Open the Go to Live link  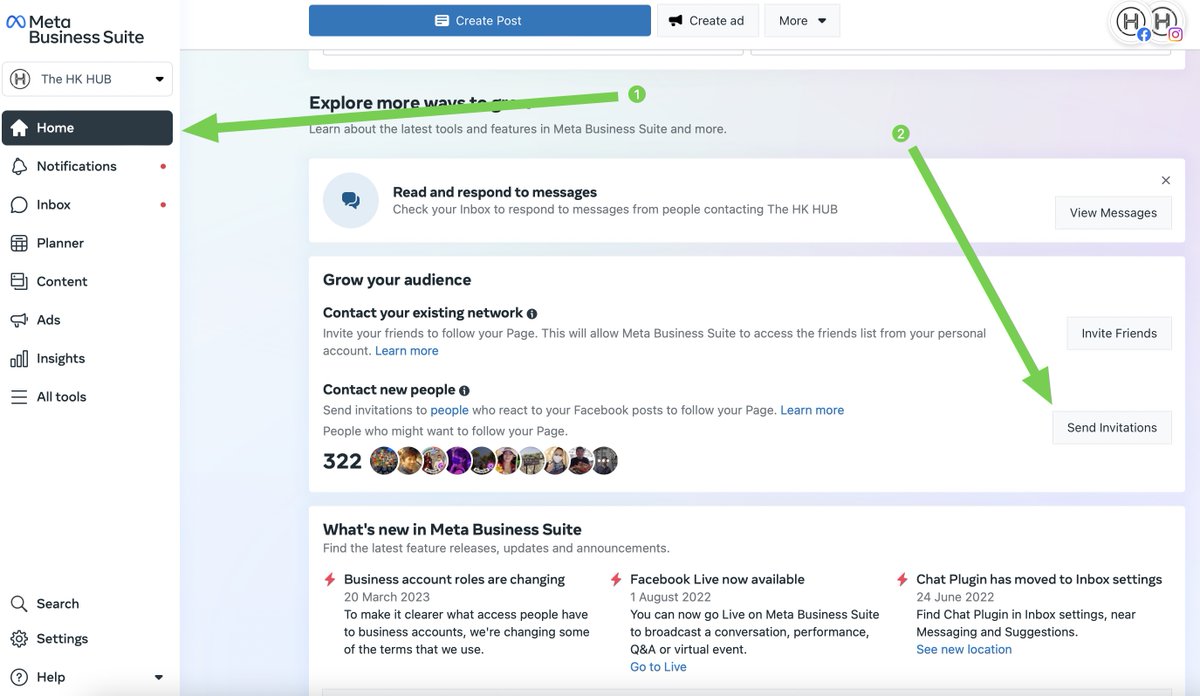[657, 666]
